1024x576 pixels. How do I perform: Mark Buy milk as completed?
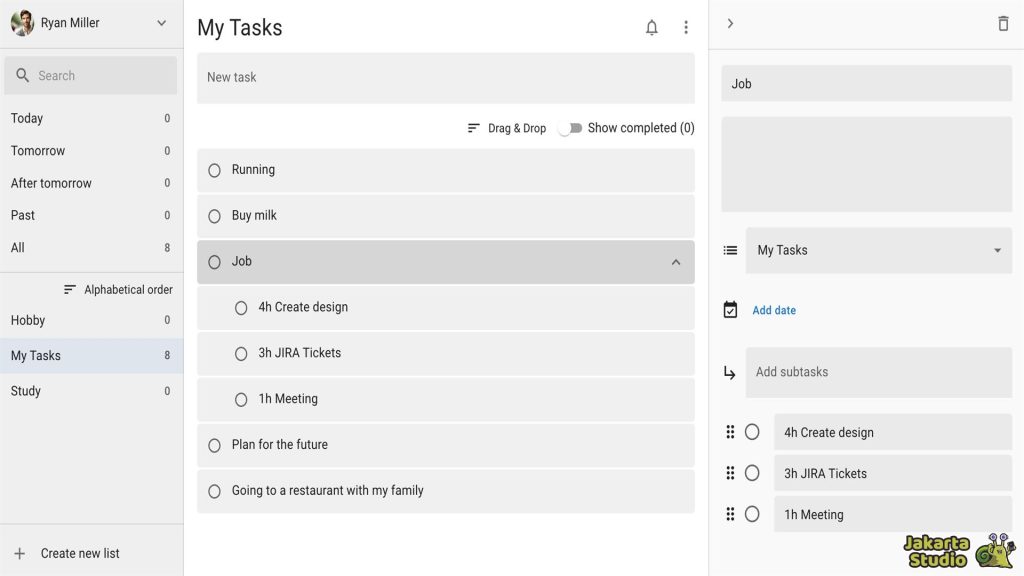(214, 216)
